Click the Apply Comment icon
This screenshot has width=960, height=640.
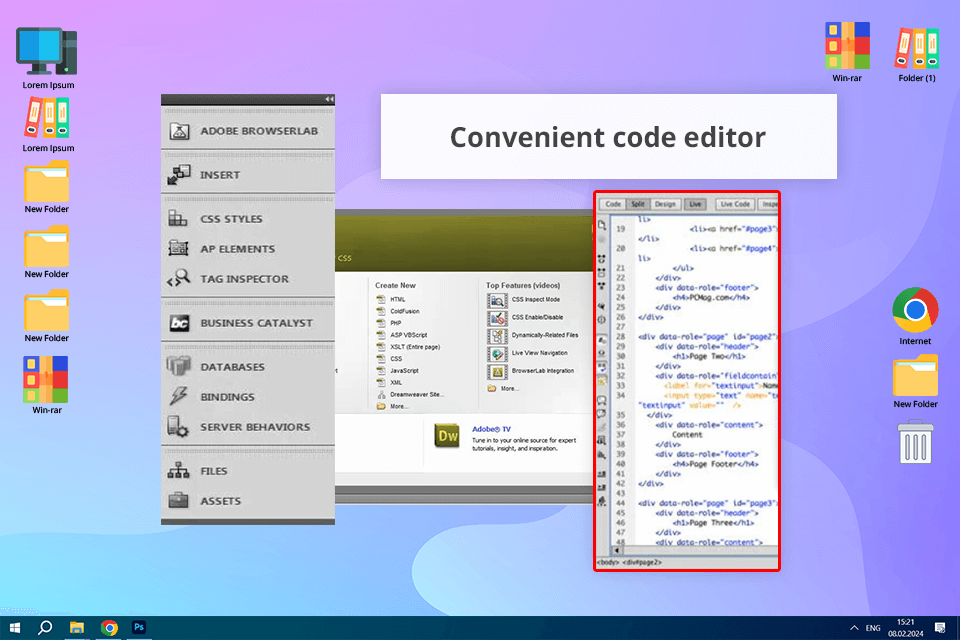coord(602,401)
